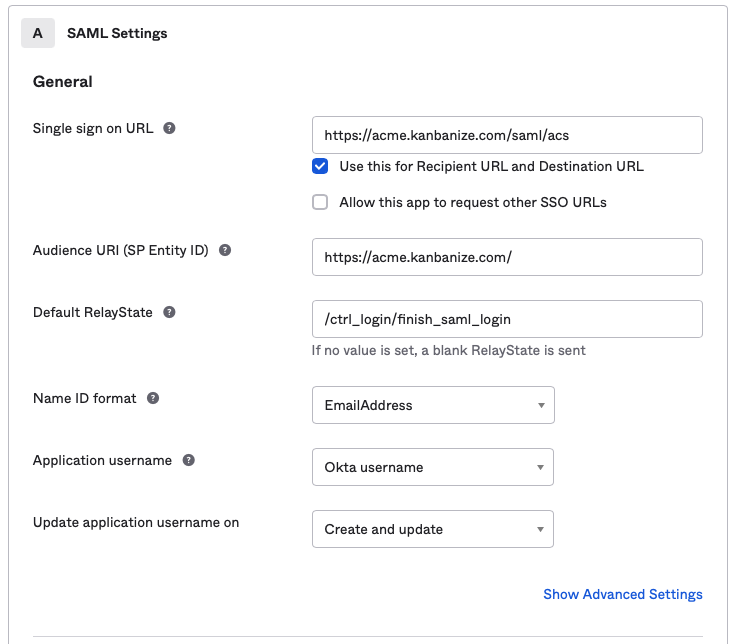The width and height of the screenshot is (740, 644).
Task: Click help icon beside Single sign on URL
Action: (x=170, y=128)
